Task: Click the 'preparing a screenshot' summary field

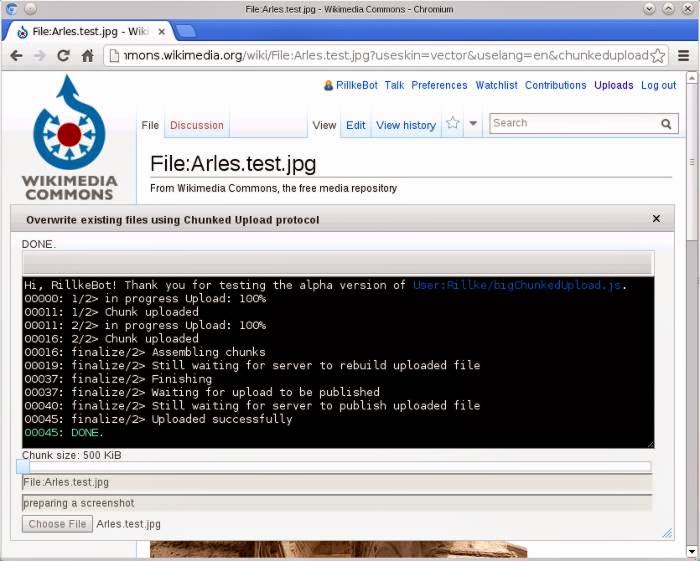Action: point(337,503)
